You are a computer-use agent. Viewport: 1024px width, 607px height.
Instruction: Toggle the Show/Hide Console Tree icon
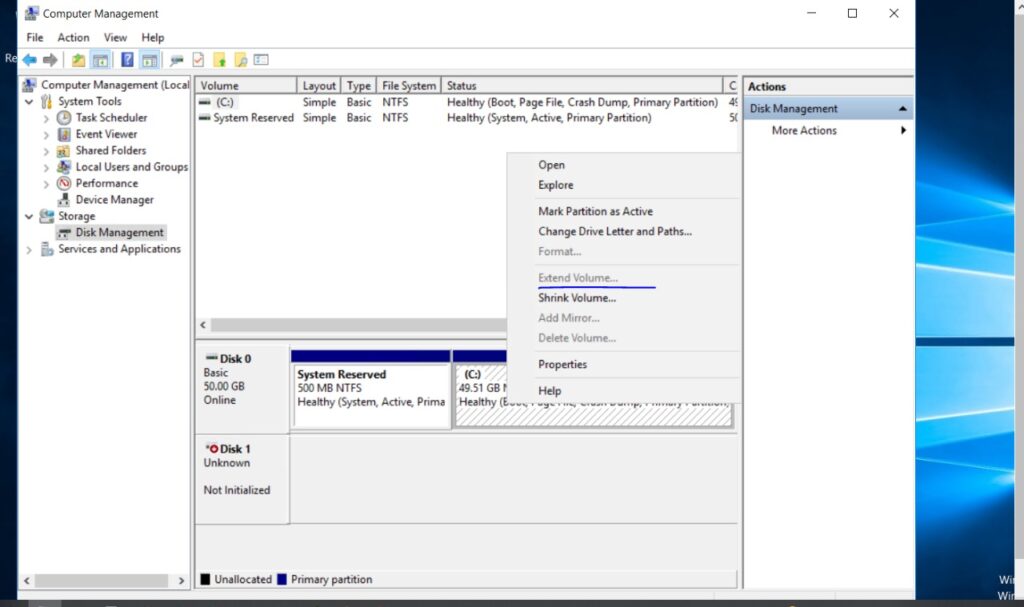100,60
